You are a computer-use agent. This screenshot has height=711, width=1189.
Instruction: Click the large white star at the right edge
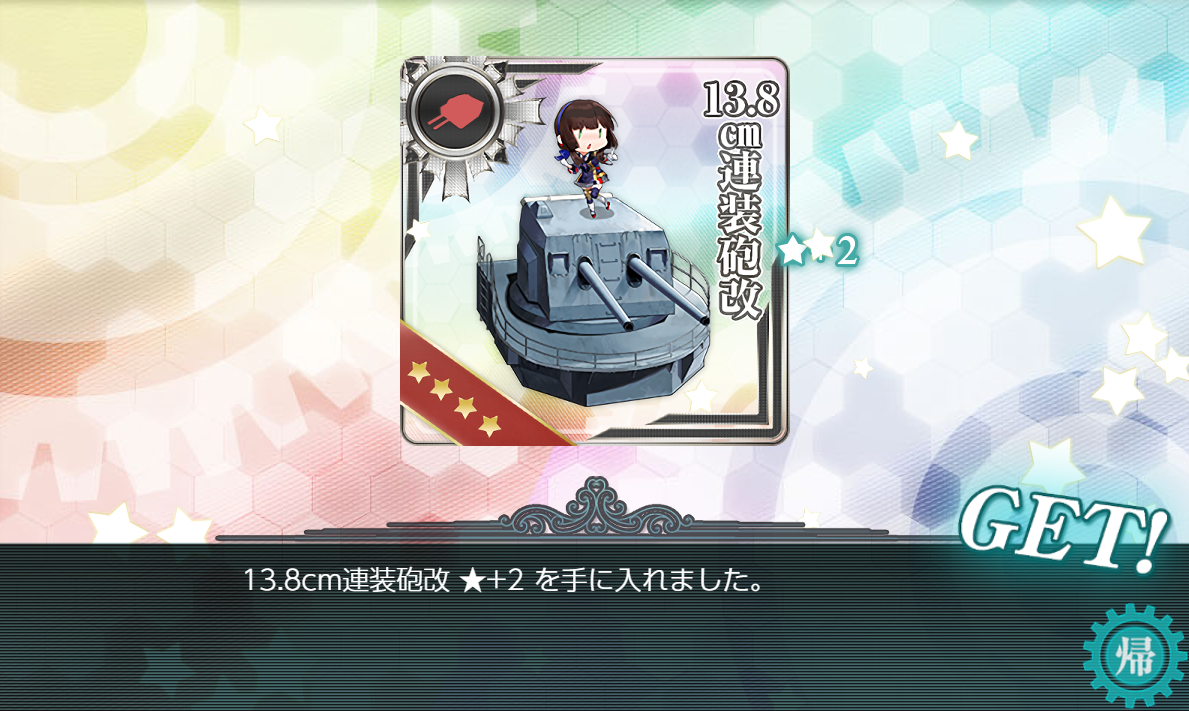pyautogui.click(x=1115, y=232)
